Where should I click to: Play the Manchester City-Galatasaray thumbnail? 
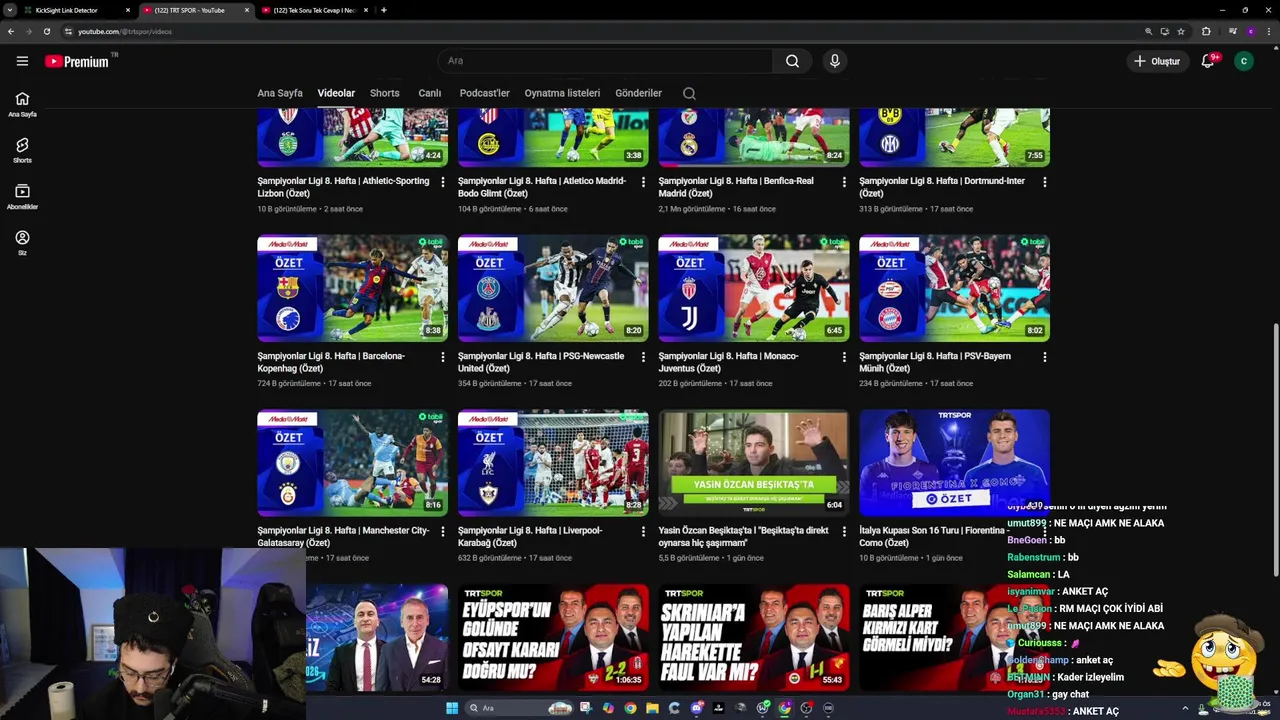(x=352, y=463)
